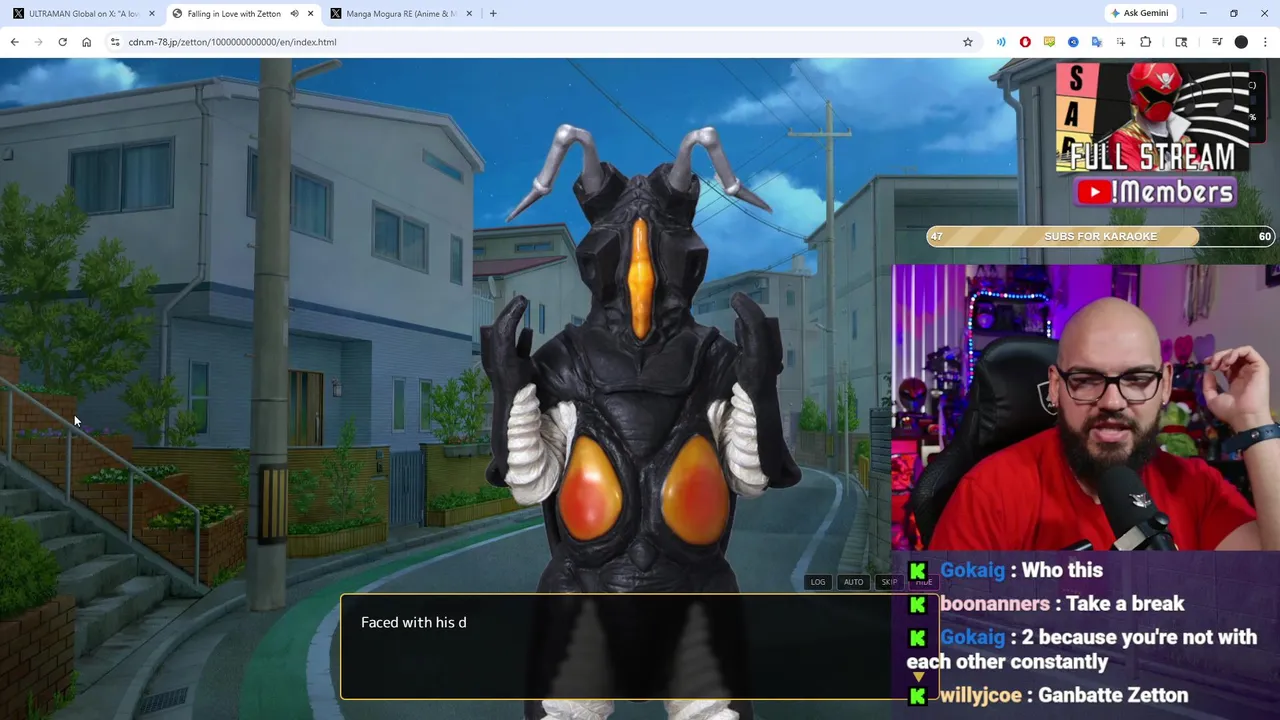This screenshot has height=720, width=1280.
Task: Restore down the browser window
Action: click(x=1234, y=13)
